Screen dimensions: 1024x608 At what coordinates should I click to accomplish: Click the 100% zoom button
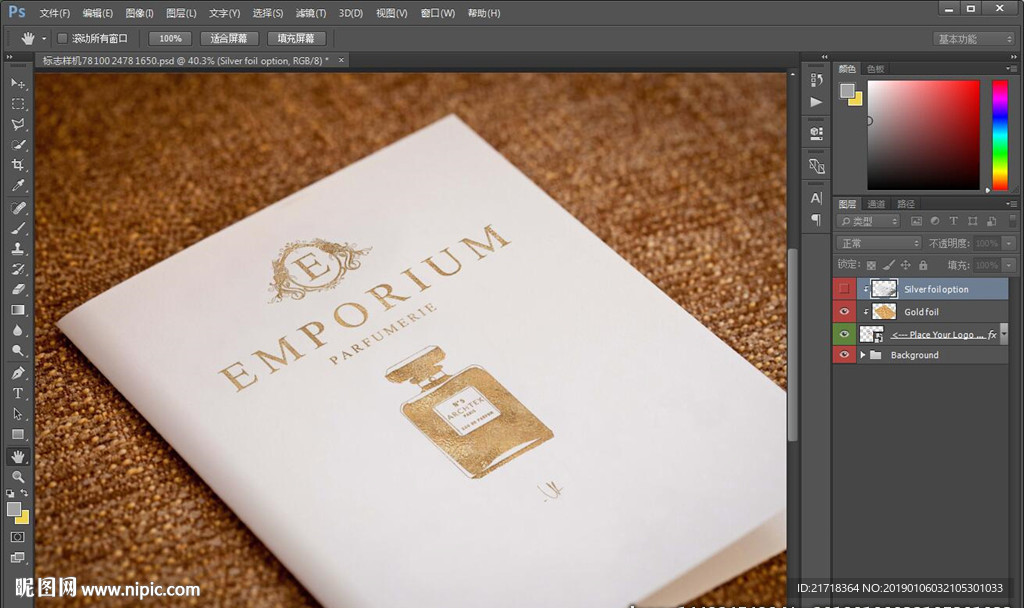click(170, 39)
